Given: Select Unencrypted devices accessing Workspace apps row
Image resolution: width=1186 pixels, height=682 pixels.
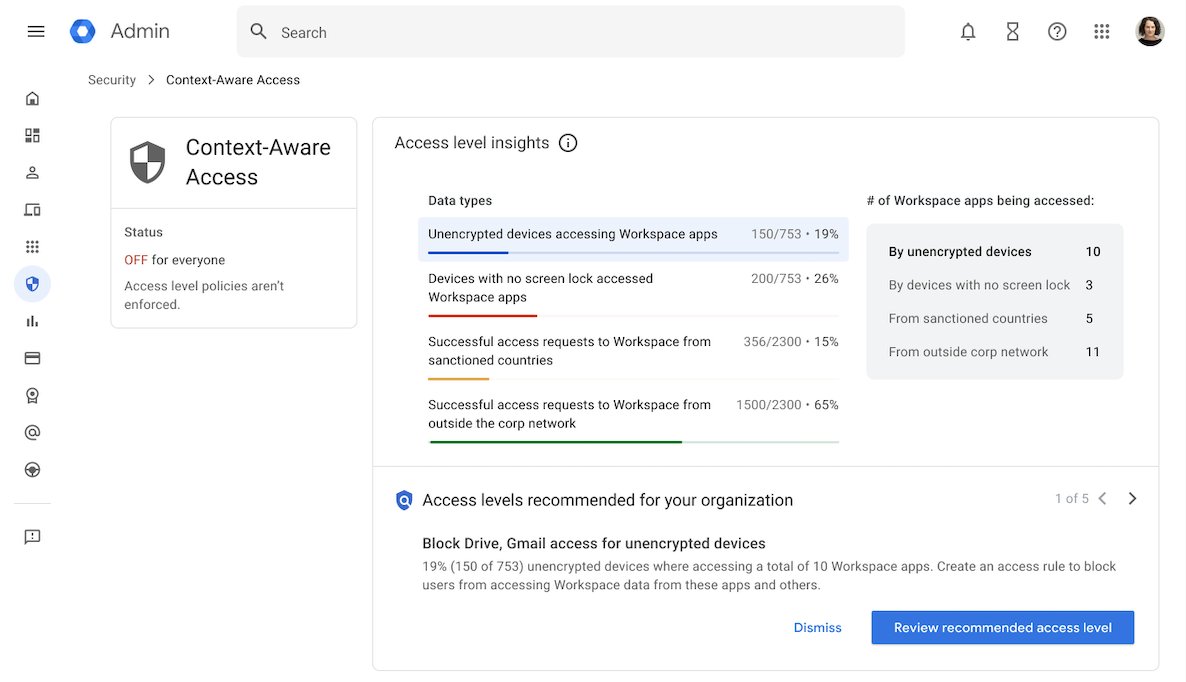Looking at the screenshot, I should tap(633, 238).
